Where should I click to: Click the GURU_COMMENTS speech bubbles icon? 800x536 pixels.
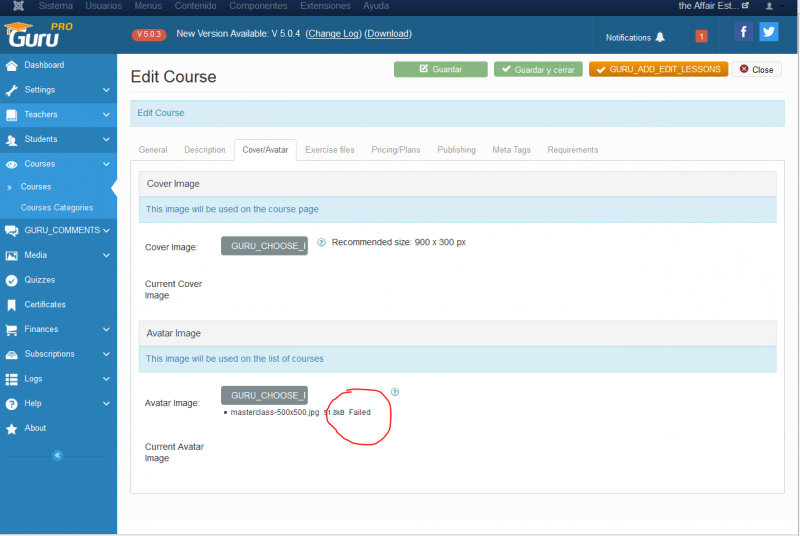point(11,231)
